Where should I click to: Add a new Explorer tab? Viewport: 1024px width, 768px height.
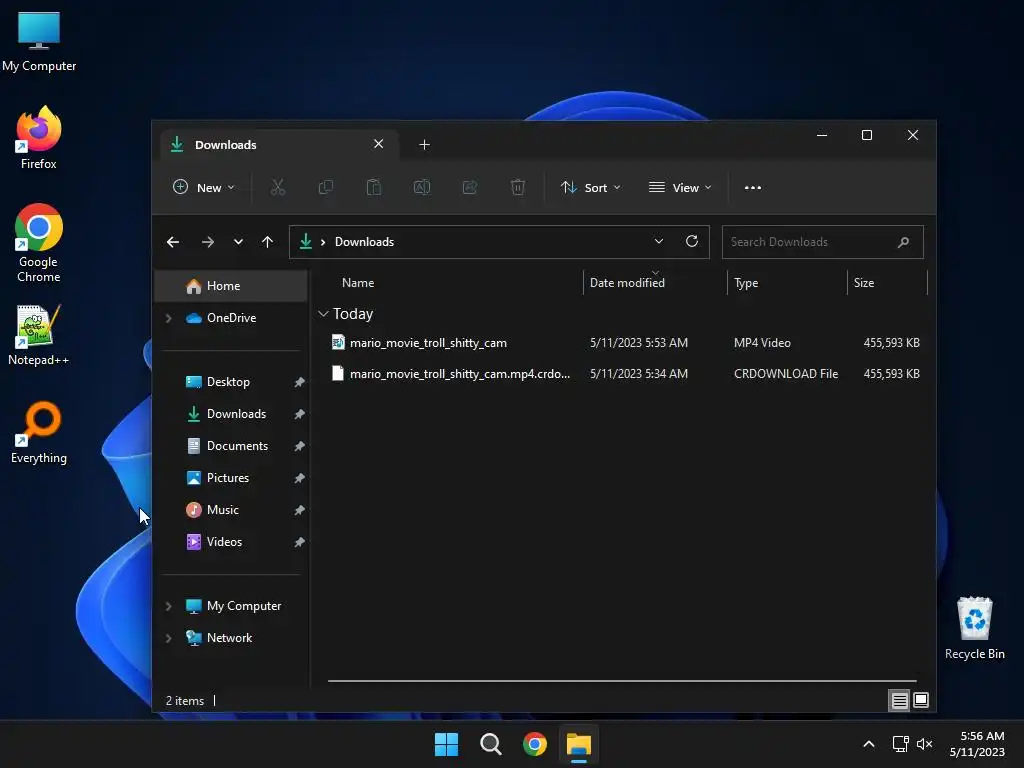point(424,144)
